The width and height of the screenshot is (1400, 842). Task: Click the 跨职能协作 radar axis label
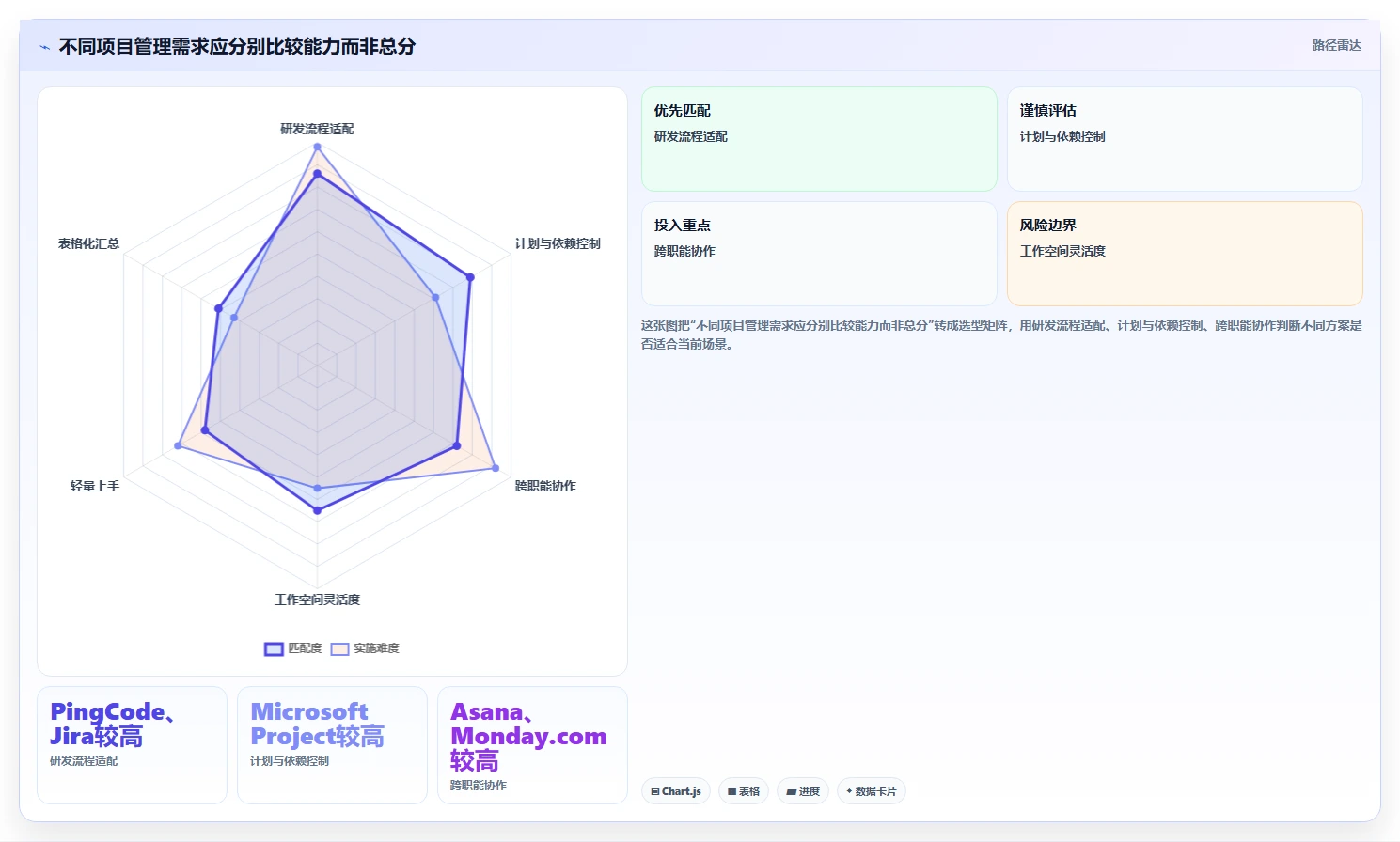(x=545, y=486)
